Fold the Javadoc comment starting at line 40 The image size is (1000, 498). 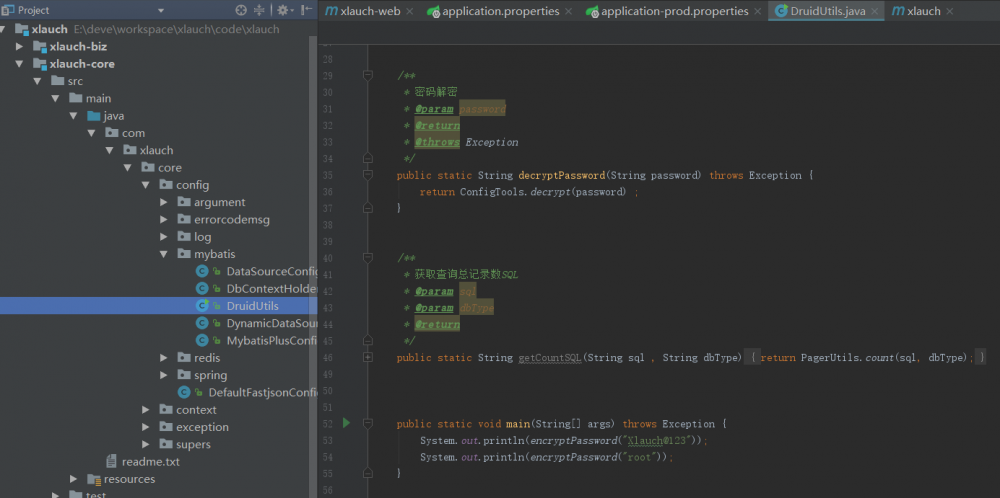pos(367,258)
